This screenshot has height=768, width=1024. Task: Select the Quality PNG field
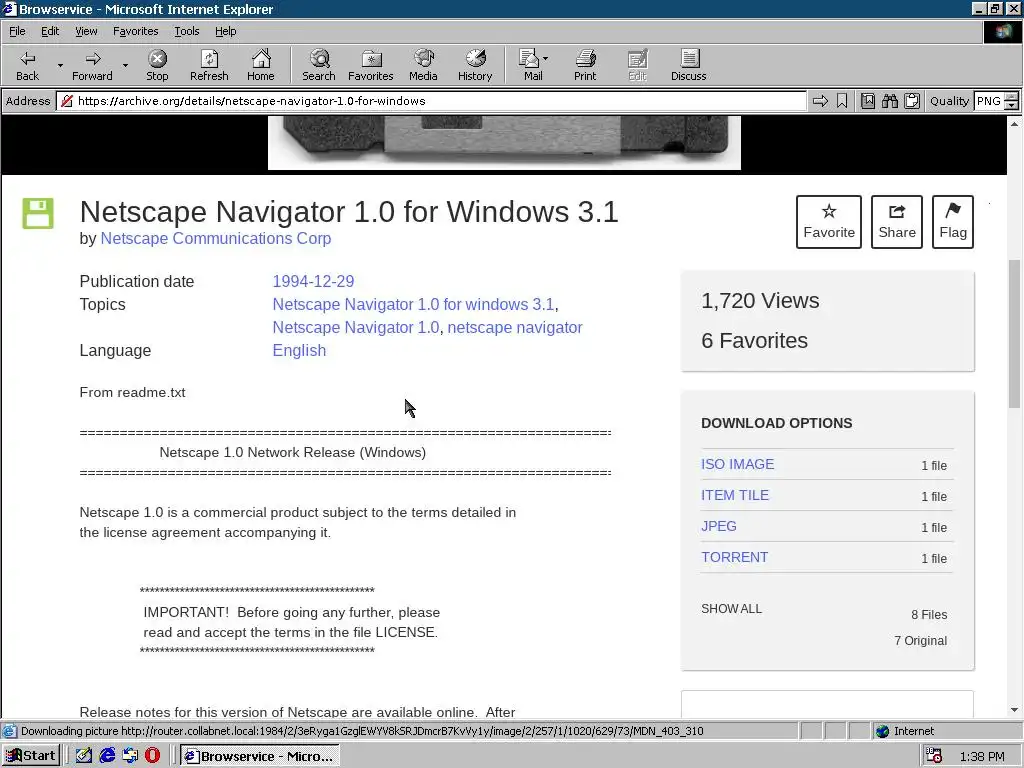point(989,101)
